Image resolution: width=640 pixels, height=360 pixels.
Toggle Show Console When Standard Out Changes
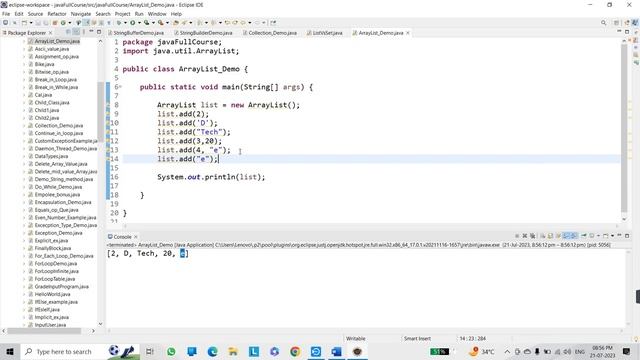[x=566, y=236]
